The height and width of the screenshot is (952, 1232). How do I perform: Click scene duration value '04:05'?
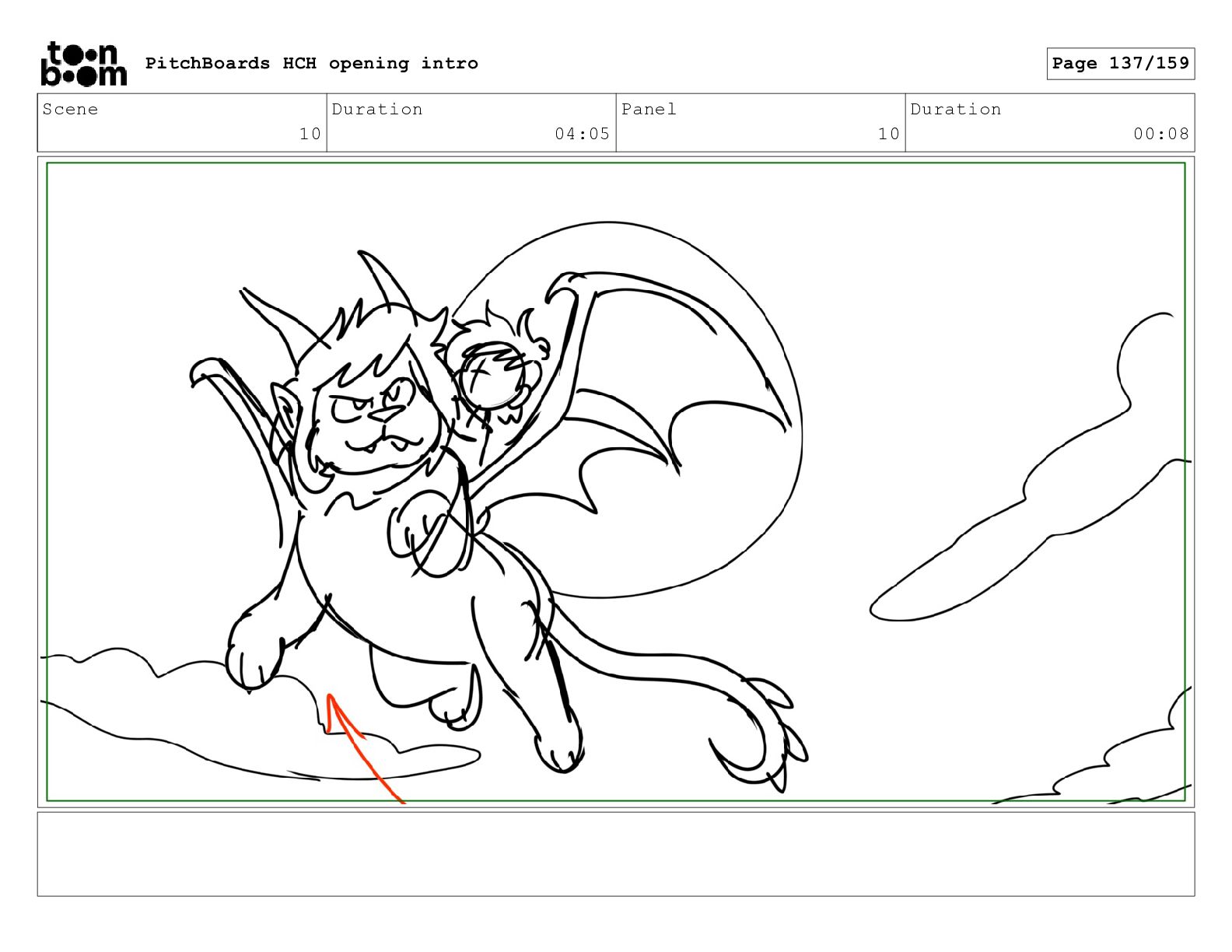tap(582, 134)
